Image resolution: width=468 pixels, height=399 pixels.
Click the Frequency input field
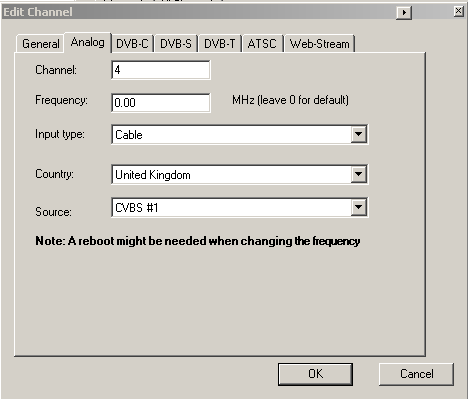pos(161,103)
